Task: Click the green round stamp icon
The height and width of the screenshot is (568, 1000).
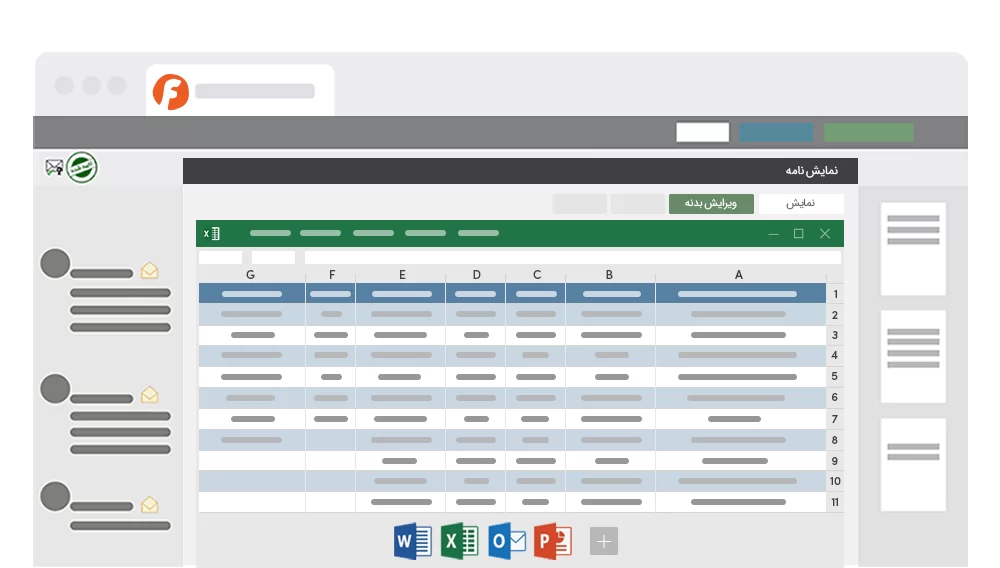Action: click(x=82, y=167)
